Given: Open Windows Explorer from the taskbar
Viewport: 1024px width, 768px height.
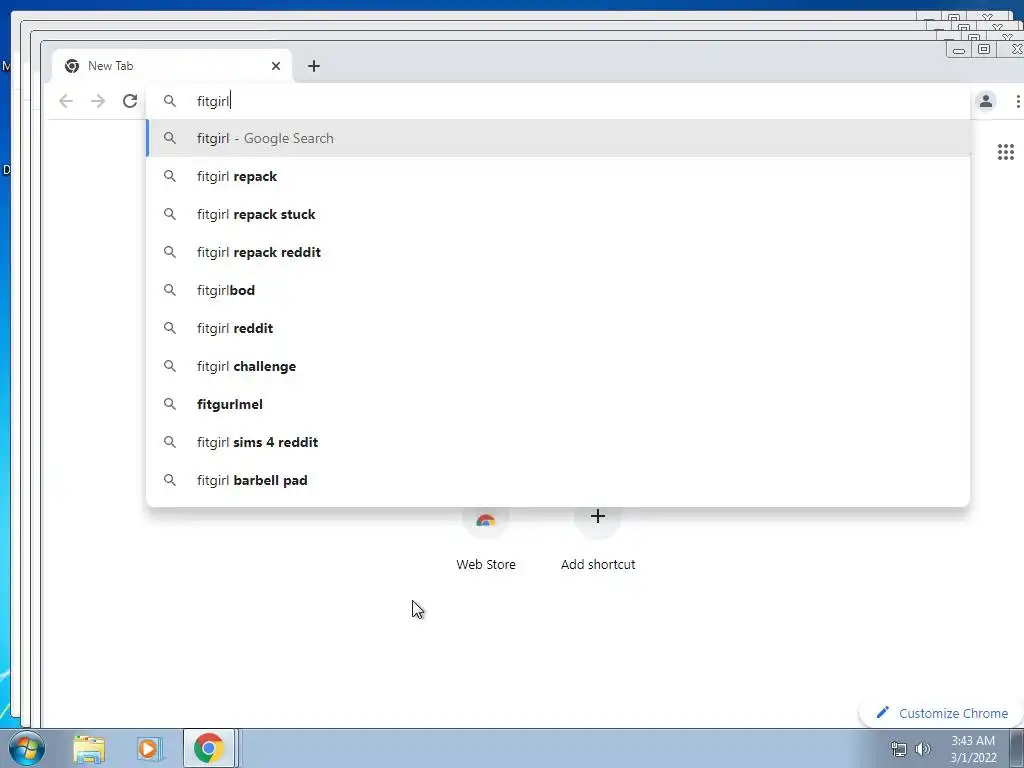Looking at the screenshot, I should (89, 749).
